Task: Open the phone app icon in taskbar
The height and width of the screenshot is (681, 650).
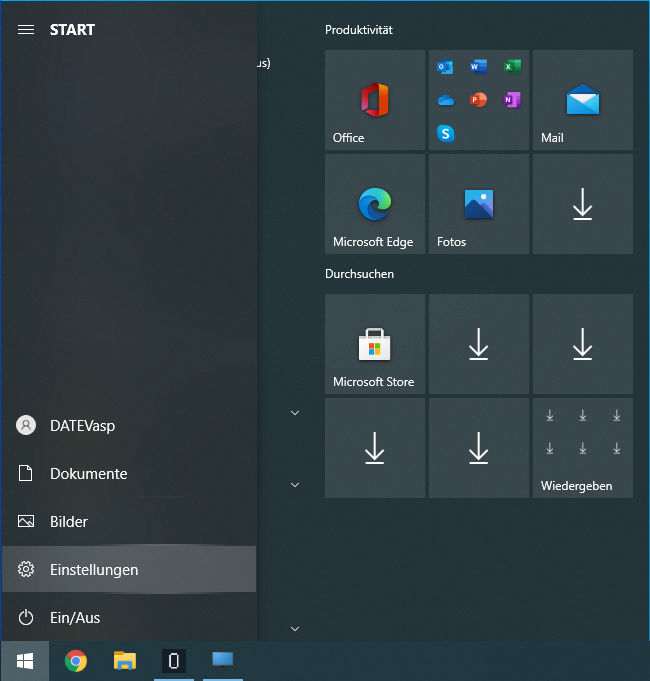Action: coord(174,661)
